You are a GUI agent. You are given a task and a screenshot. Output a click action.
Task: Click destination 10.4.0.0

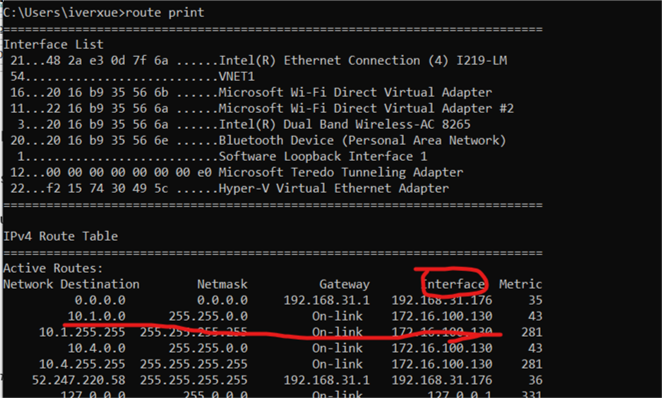(x=97, y=348)
